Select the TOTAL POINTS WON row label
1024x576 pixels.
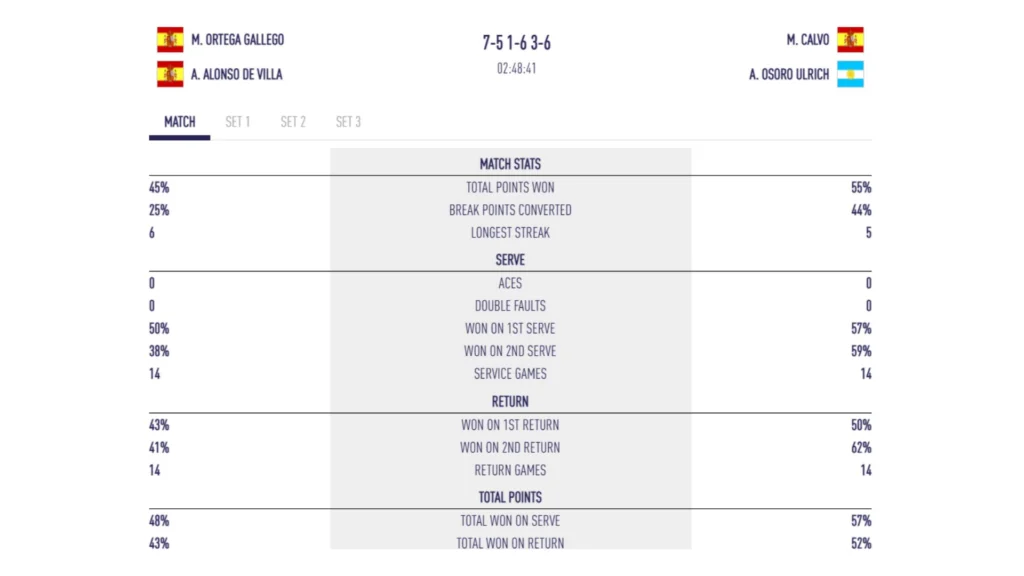(510, 187)
